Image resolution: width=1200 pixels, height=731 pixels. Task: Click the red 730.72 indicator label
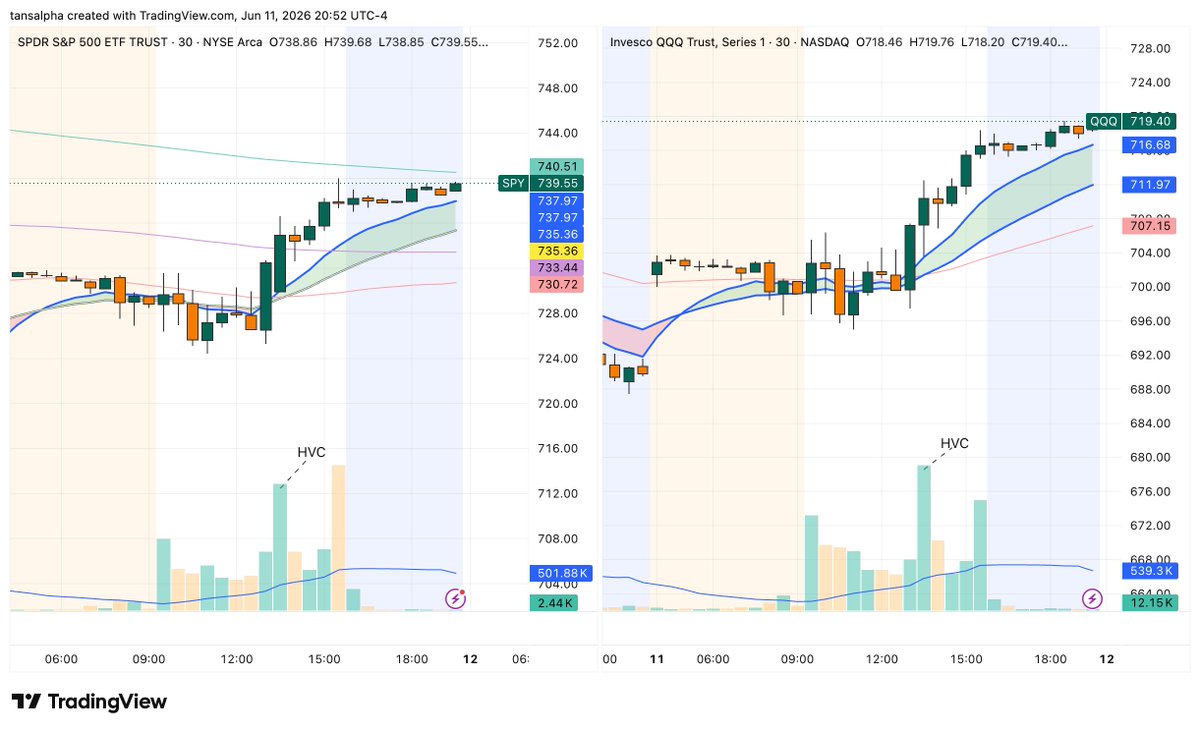point(557,285)
